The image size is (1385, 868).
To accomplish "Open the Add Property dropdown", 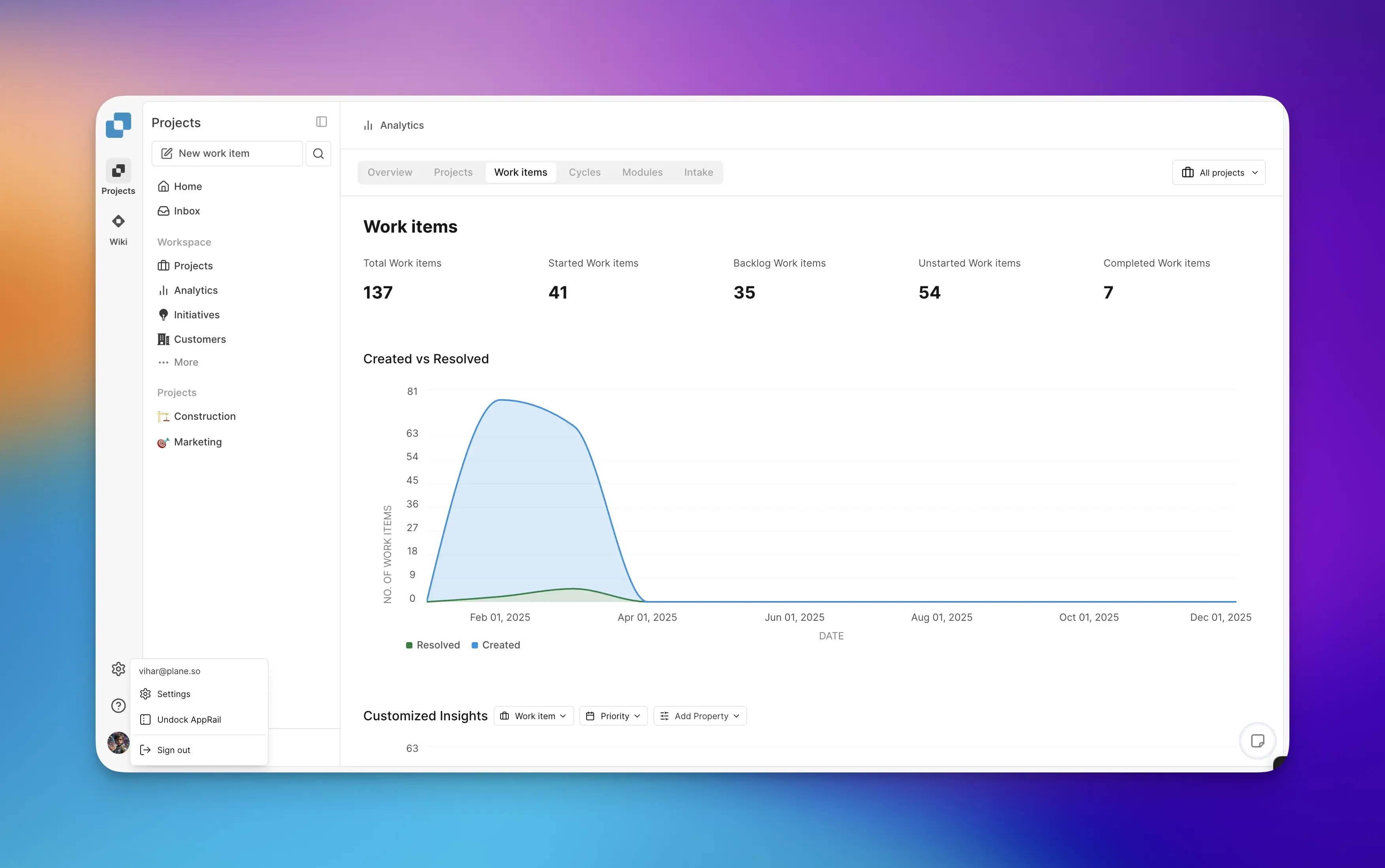I will pos(700,716).
